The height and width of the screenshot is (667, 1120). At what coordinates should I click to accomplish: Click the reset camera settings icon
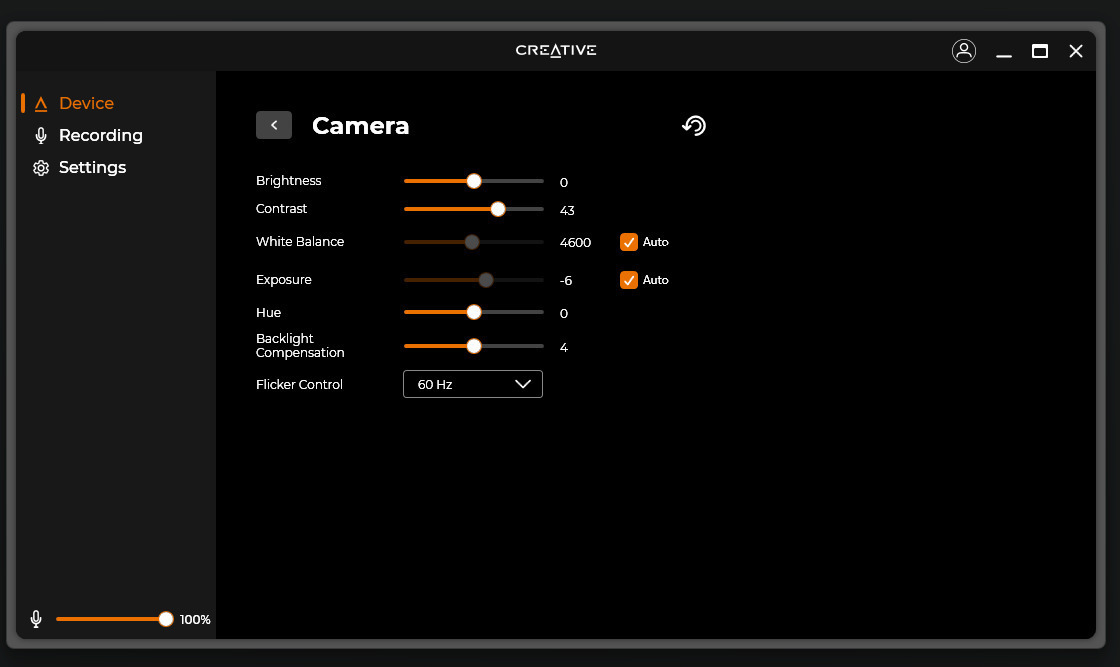pos(694,125)
